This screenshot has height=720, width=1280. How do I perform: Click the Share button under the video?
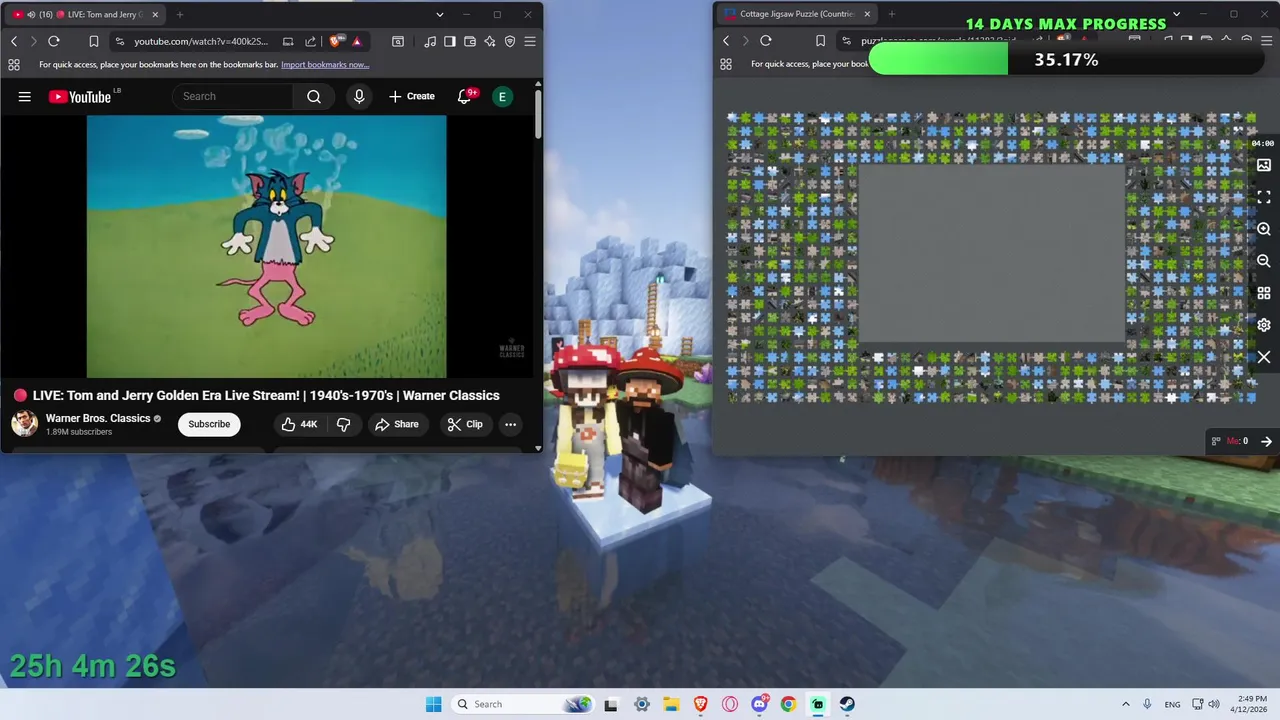click(397, 424)
